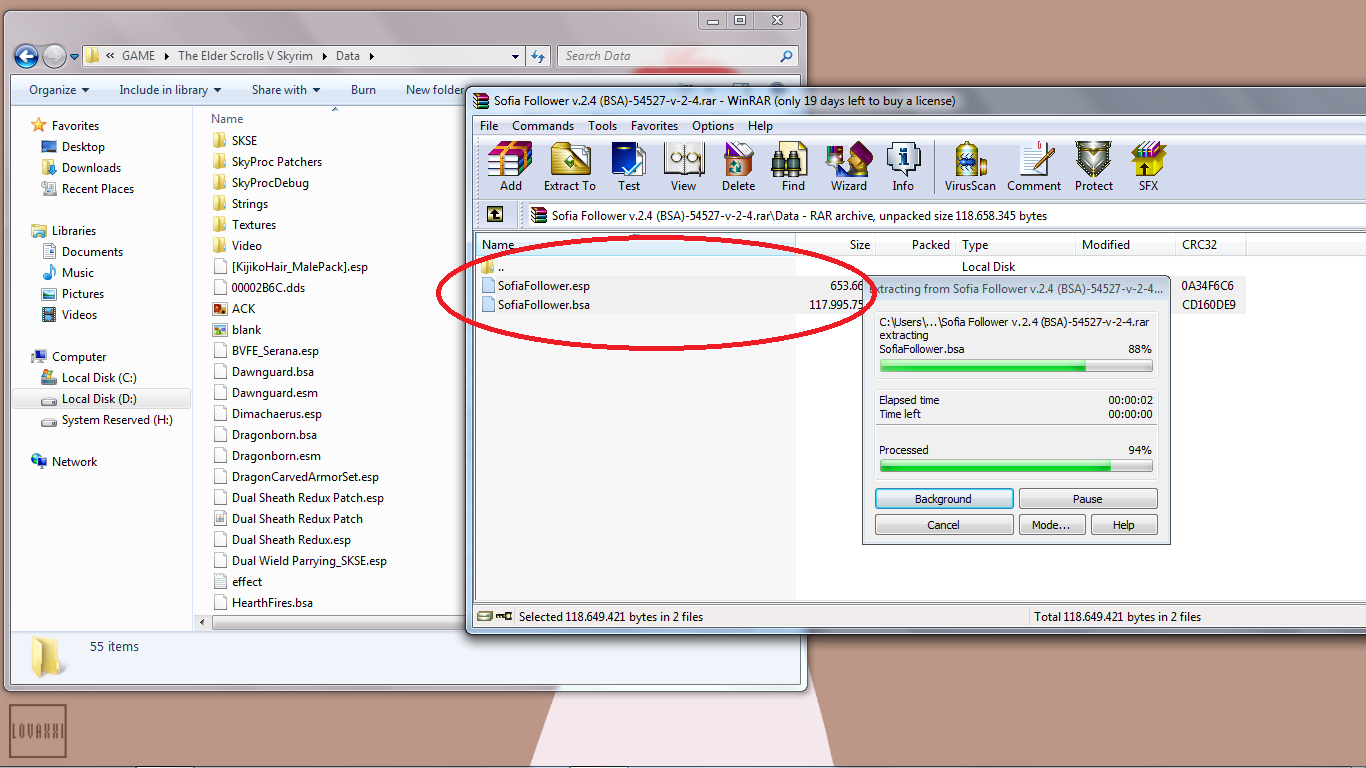Open Documents library
Viewport: 1366px width, 768px height.
tap(92, 252)
